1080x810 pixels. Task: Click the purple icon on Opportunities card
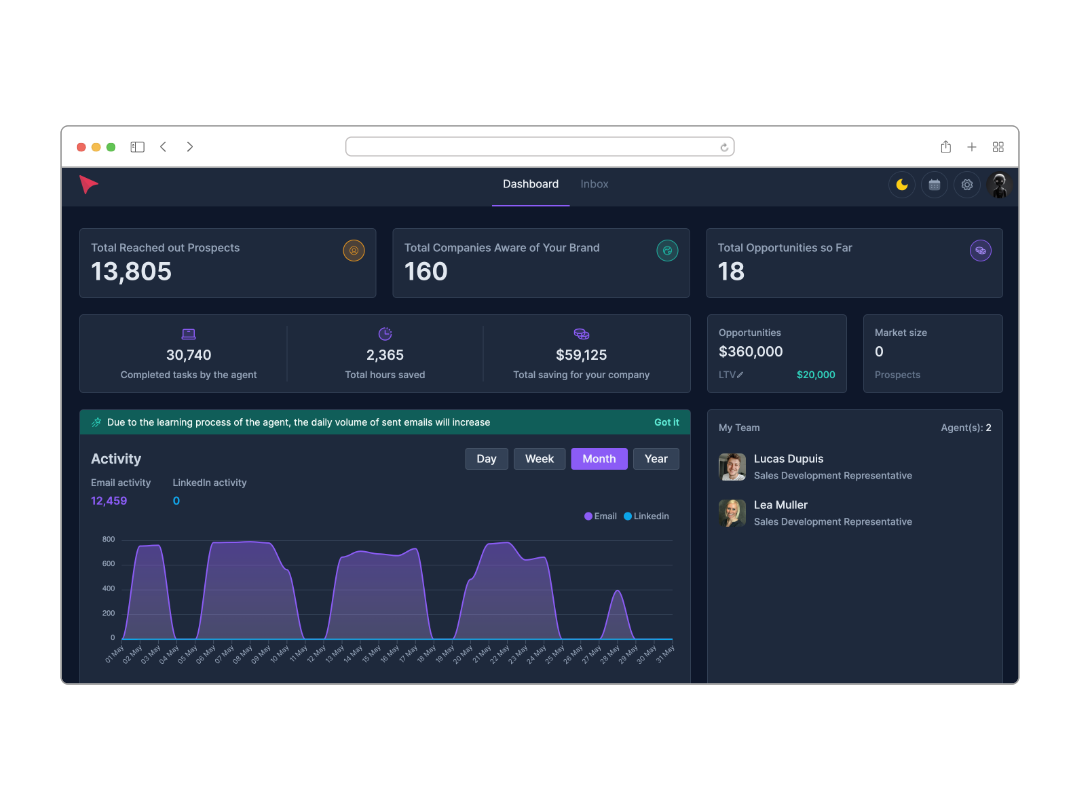(980, 250)
